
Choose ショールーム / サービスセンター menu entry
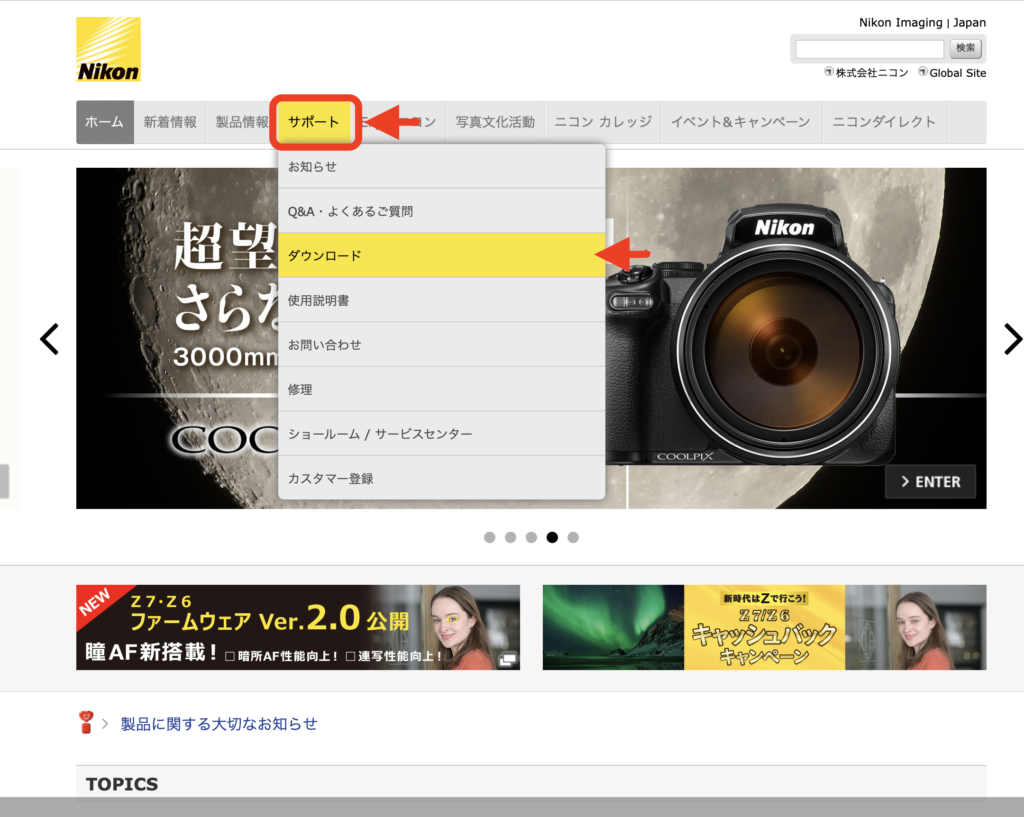point(441,434)
